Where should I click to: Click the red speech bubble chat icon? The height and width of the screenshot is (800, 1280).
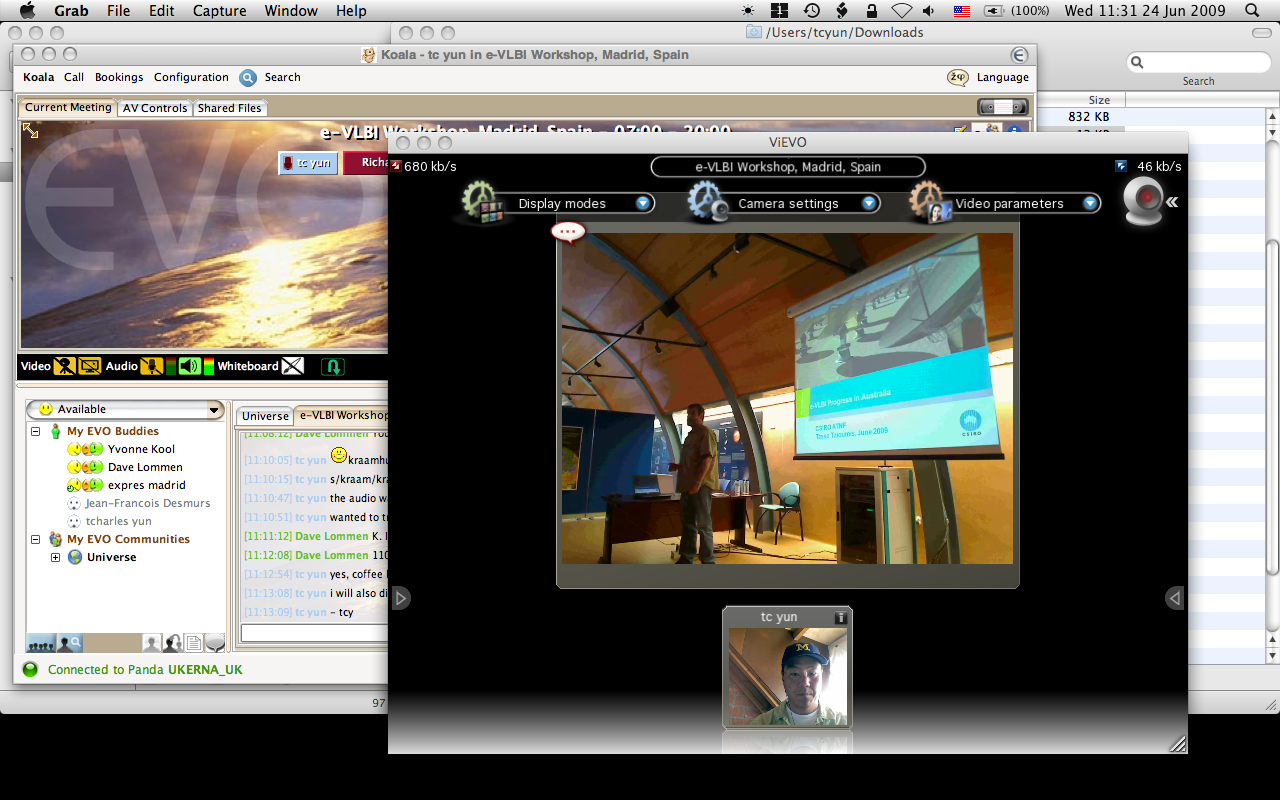(x=568, y=232)
